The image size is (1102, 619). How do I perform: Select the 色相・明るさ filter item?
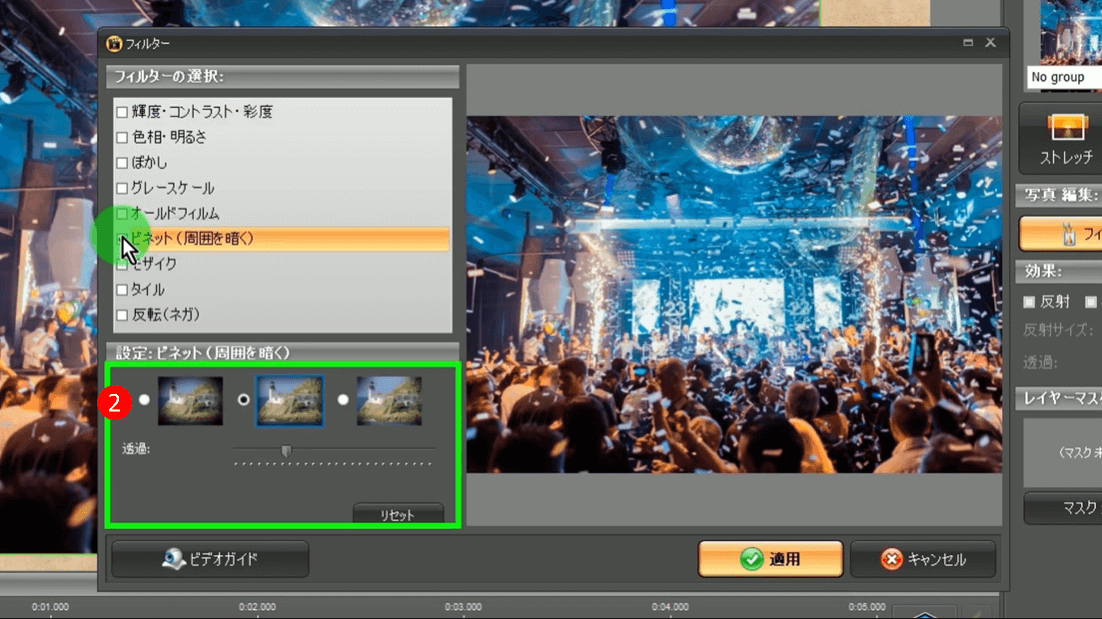pyautogui.click(x=169, y=137)
